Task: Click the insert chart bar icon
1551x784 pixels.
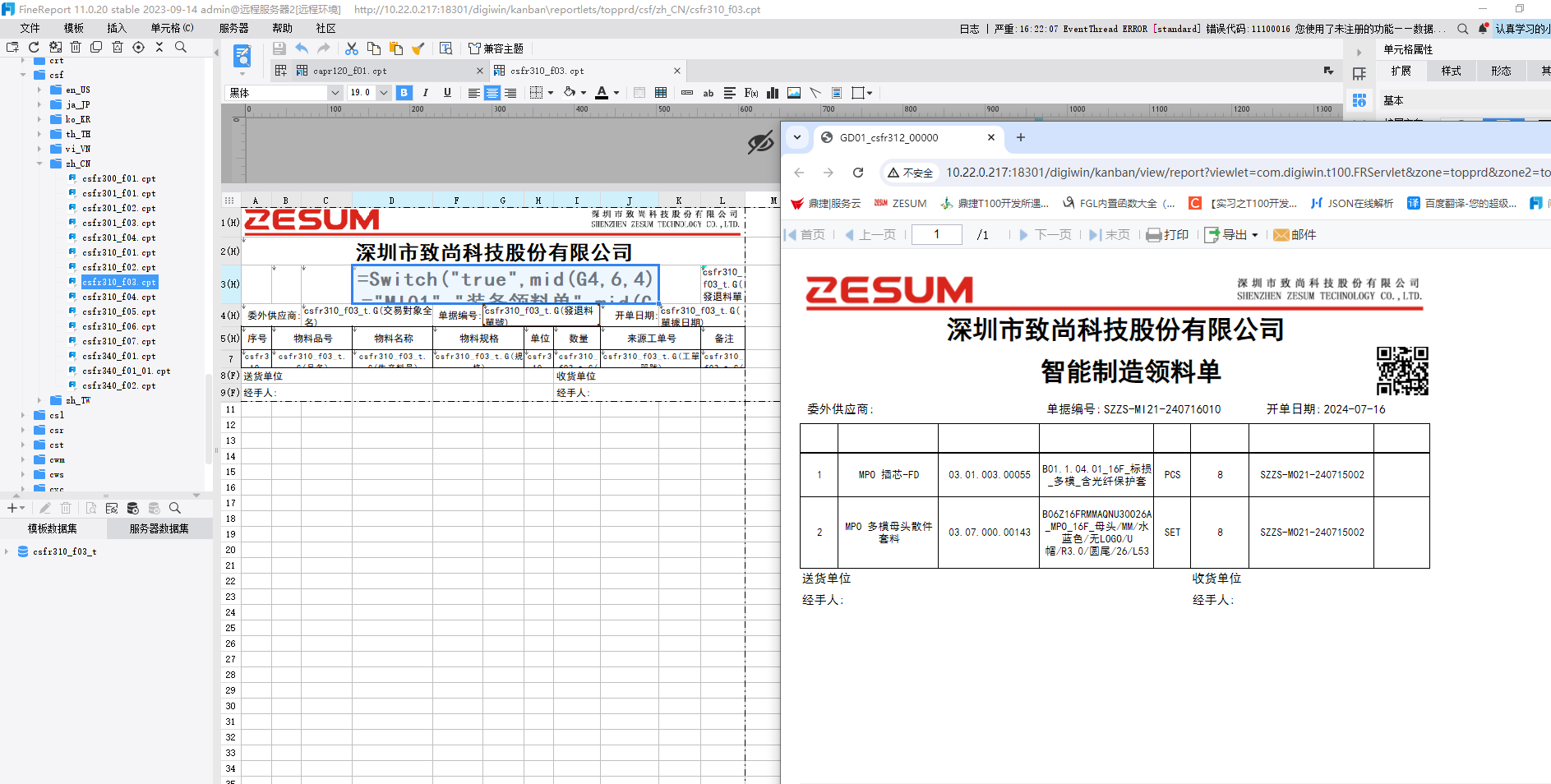Action: point(773,93)
